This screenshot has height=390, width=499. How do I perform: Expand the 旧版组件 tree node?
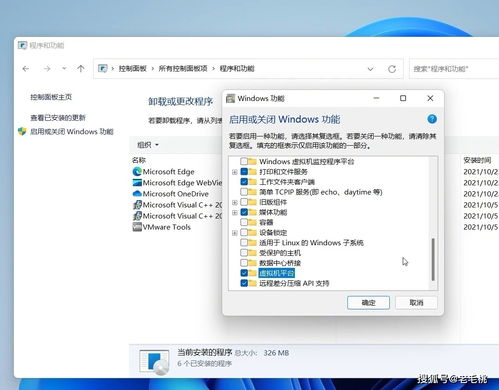click(235, 202)
